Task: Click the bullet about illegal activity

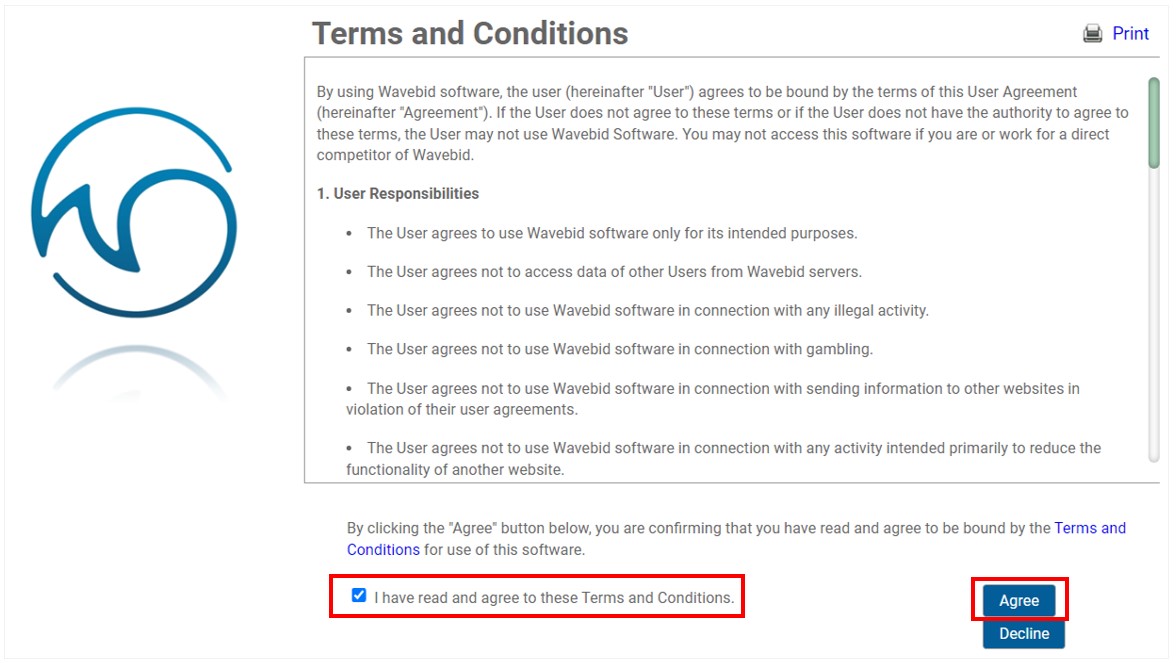Action: tap(647, 311)
